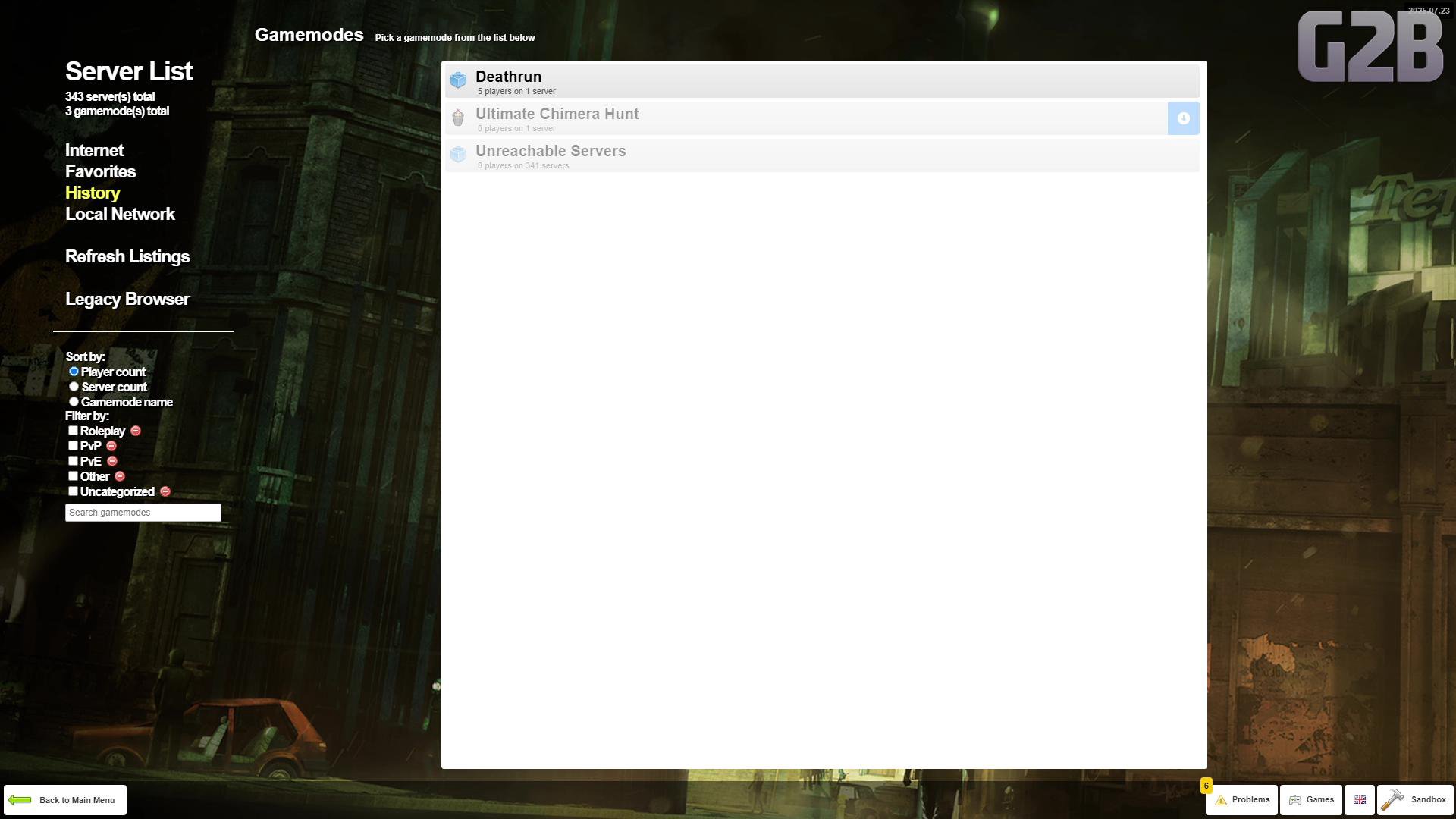1456x819 pixels.
Task: Click the red exclude icon beside PvE
Action: (x=112, y=461)
